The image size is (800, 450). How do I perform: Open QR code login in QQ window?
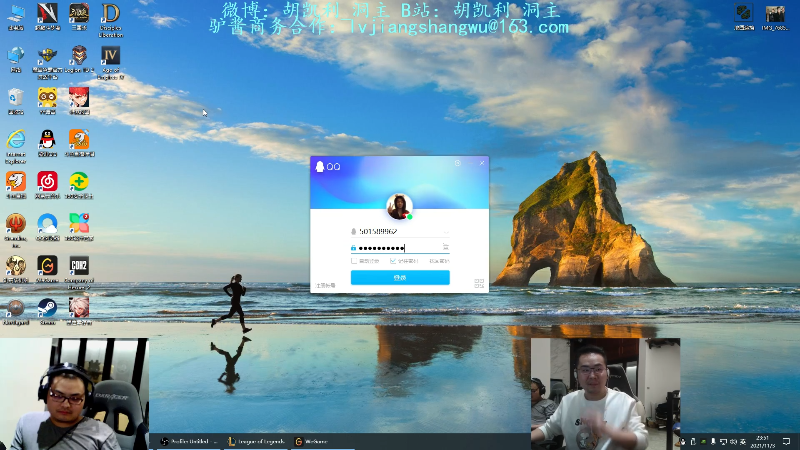pos(479,284)
